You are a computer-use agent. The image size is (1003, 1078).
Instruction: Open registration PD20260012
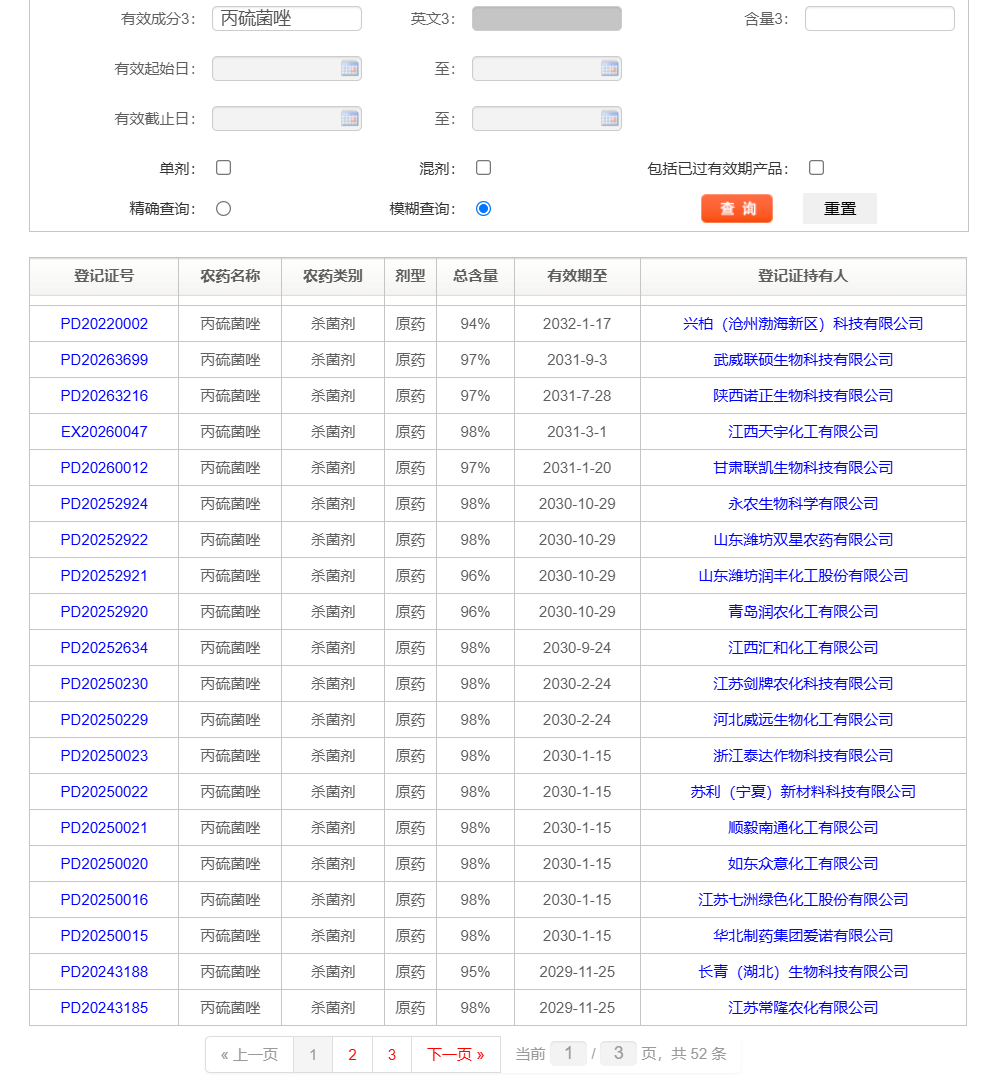(104, 468)
